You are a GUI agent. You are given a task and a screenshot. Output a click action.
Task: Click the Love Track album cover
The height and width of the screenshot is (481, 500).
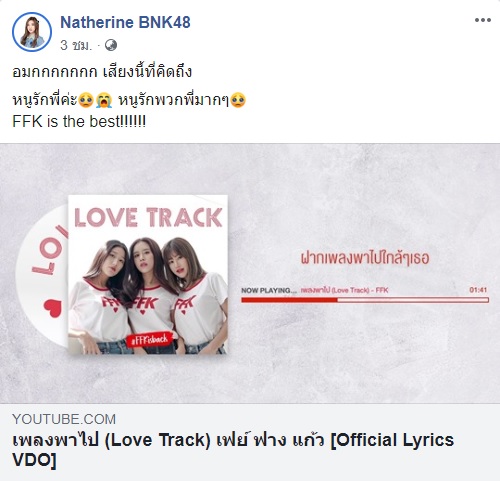tap(148, 274)
